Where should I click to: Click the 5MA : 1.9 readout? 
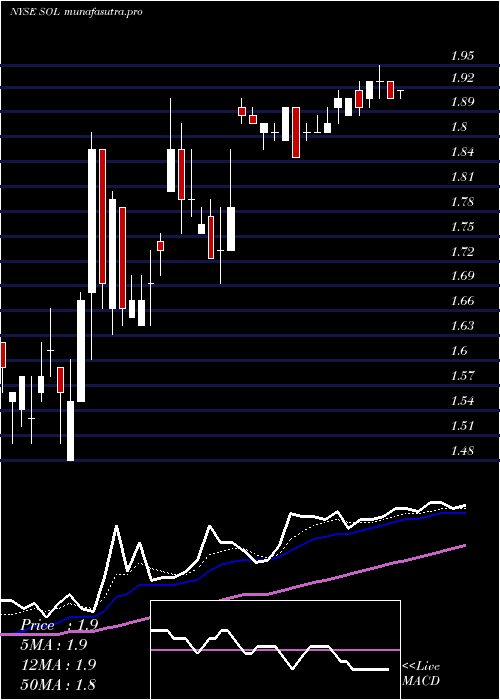point(54,645)
